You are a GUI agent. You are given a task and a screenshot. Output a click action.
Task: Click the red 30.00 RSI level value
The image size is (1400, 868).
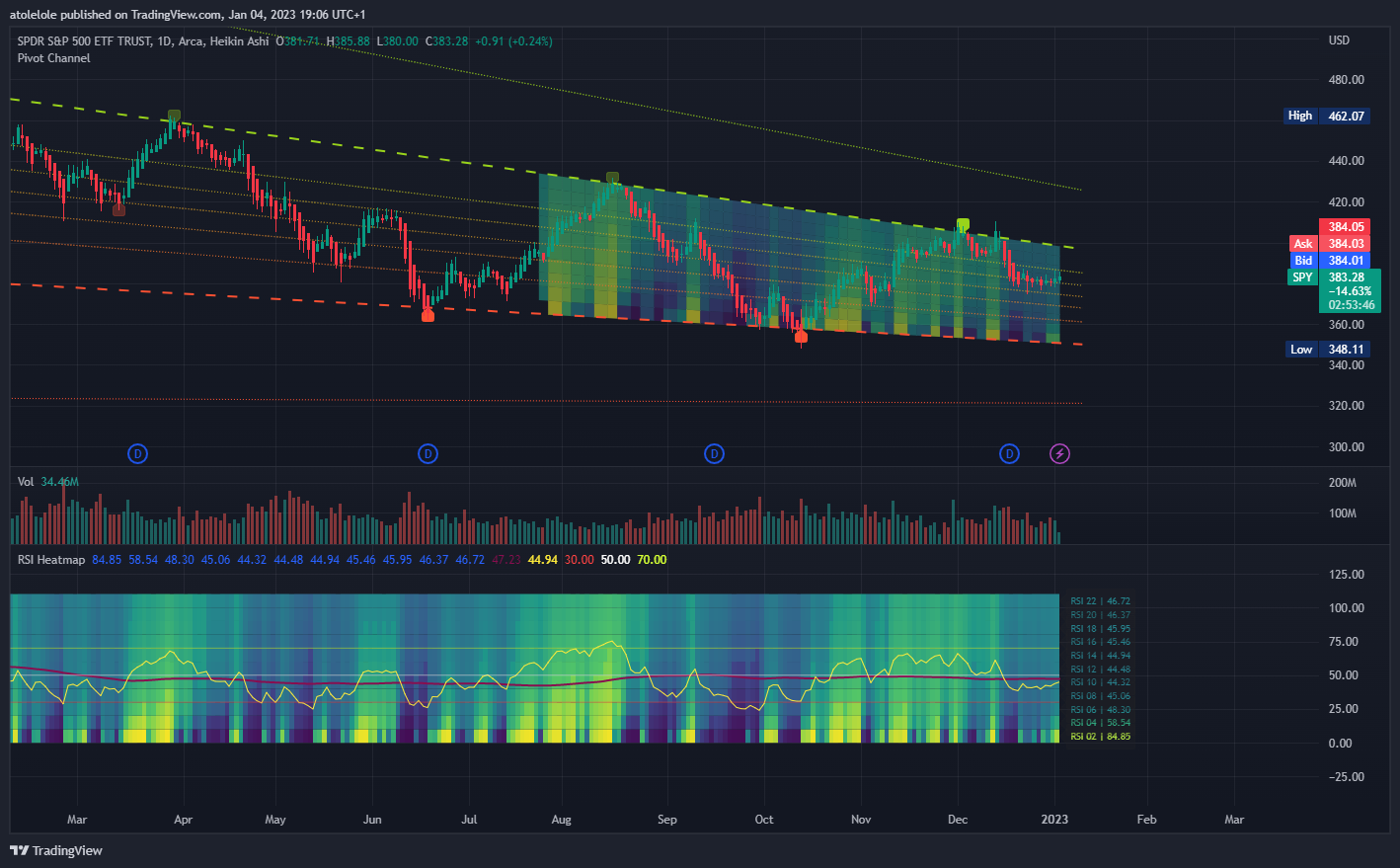click(580, 560)
